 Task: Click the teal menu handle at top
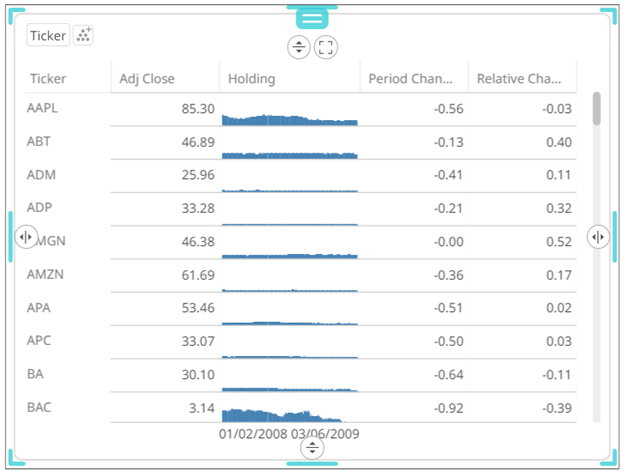(312, 18)
